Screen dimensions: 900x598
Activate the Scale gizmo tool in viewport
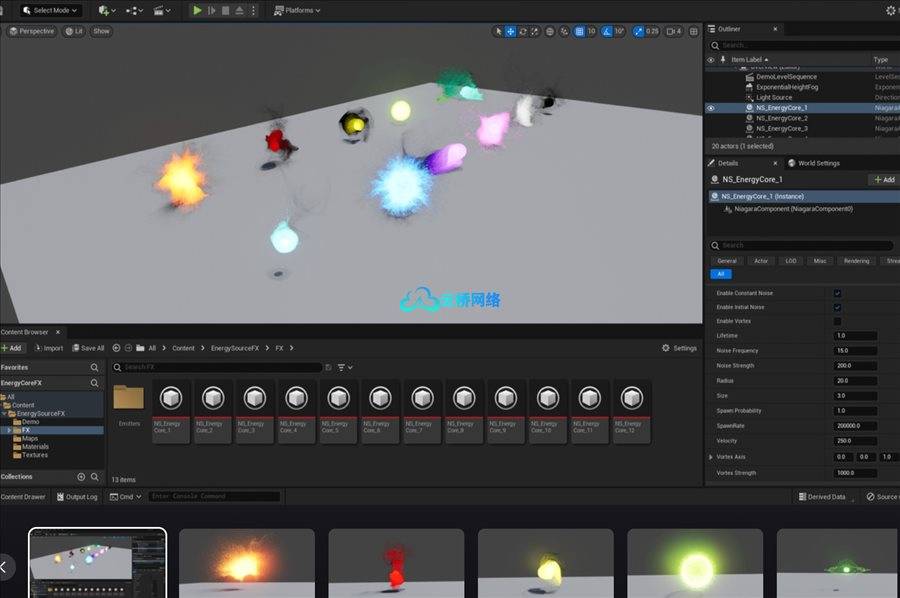[x=534, y=32]
